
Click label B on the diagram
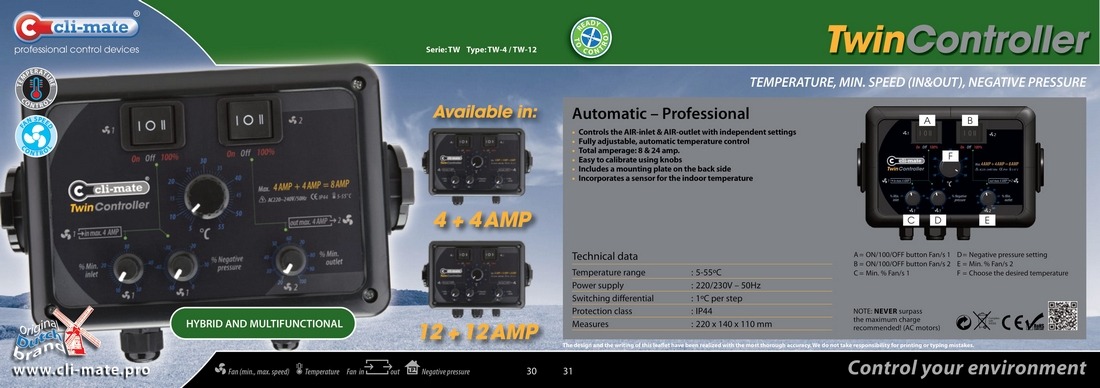969,120
